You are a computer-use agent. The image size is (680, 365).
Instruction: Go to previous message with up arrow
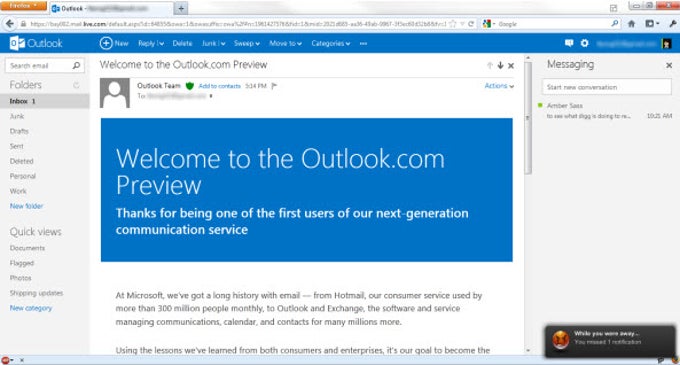coord(490,65)
